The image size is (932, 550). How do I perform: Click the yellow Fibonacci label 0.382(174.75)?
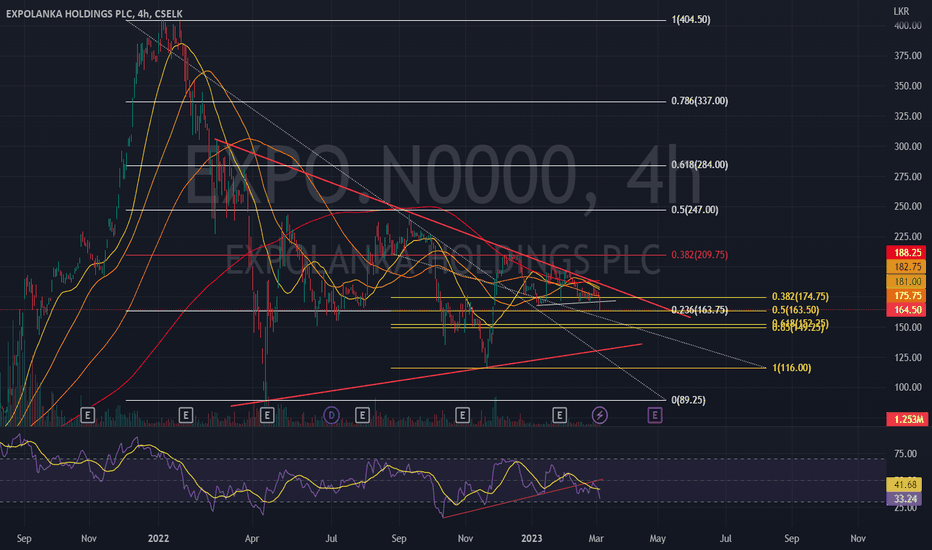(800, 297)
